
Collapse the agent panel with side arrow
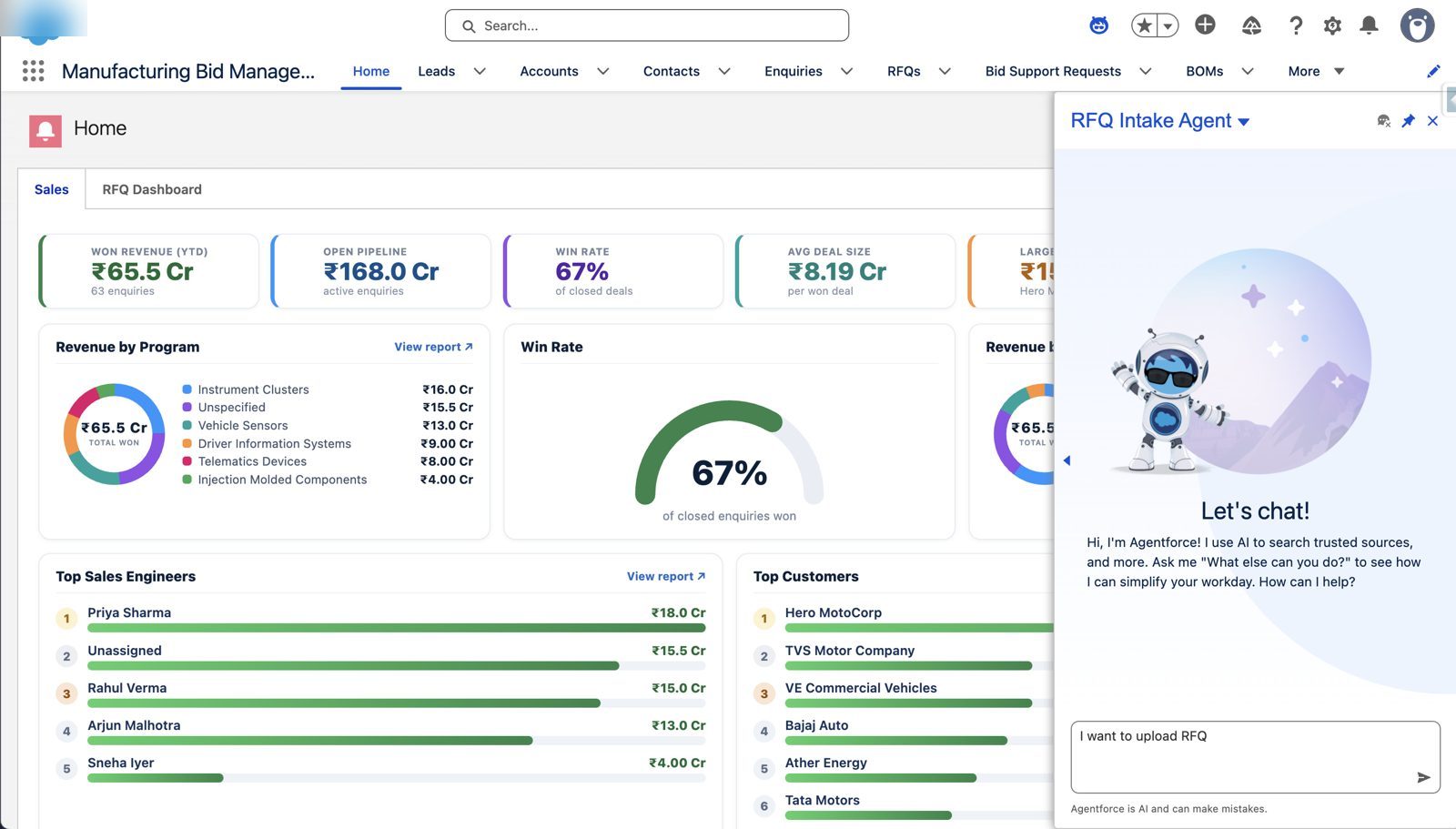[1067, 460]
